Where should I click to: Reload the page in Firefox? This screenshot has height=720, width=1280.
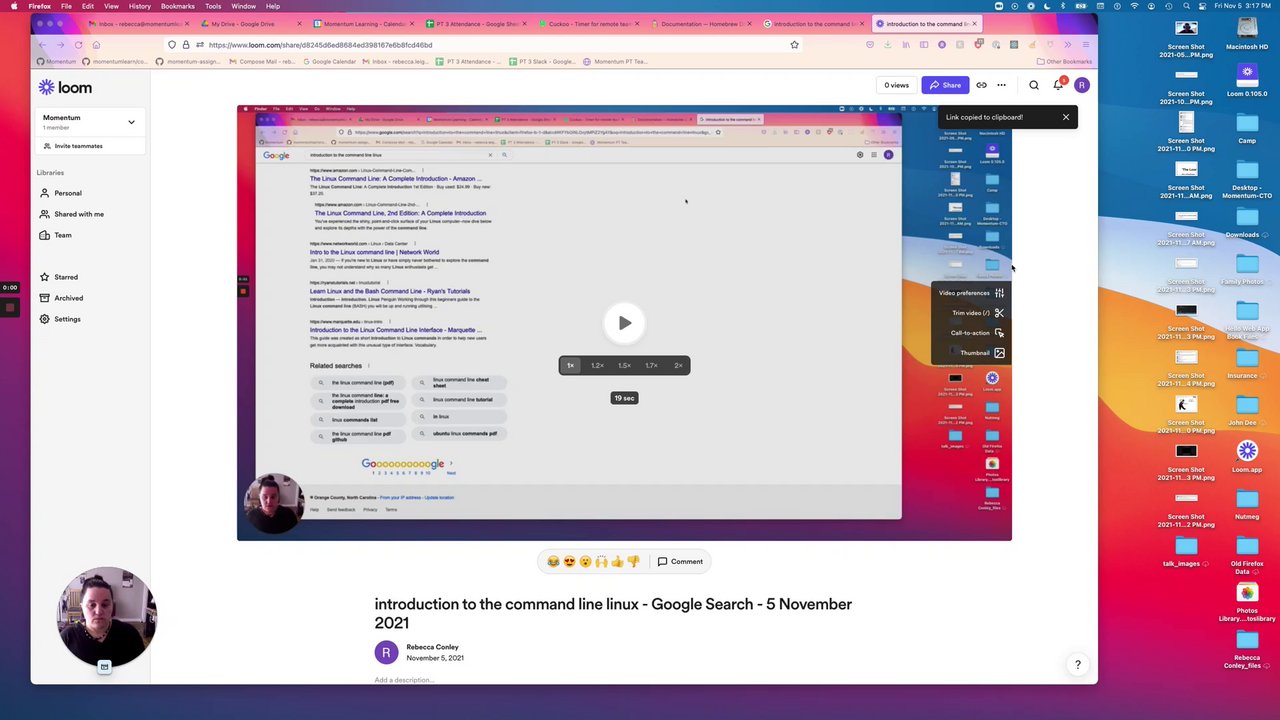click(x=78, y=45)
